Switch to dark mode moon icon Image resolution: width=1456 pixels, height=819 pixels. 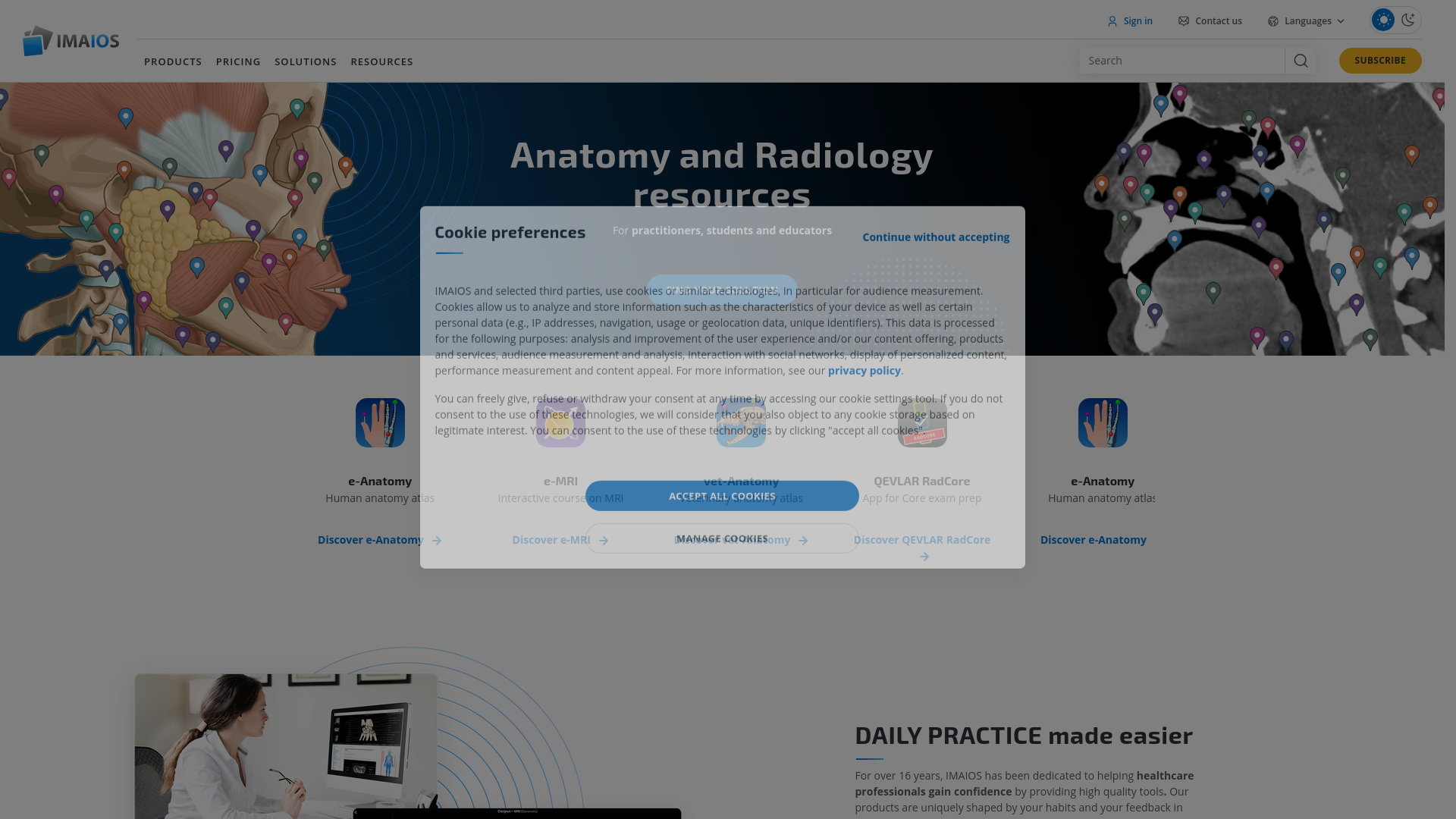(1408, 20)
